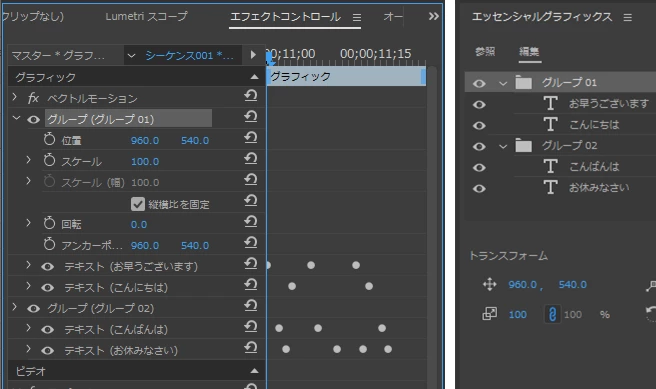Hide テキスト (お休みなさい) in effect controls

[x=47, y=351]
